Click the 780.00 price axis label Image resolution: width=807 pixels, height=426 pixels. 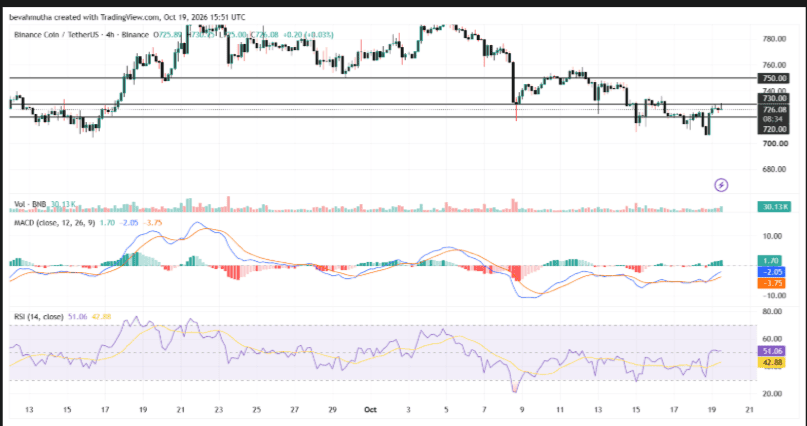(774, 39)
